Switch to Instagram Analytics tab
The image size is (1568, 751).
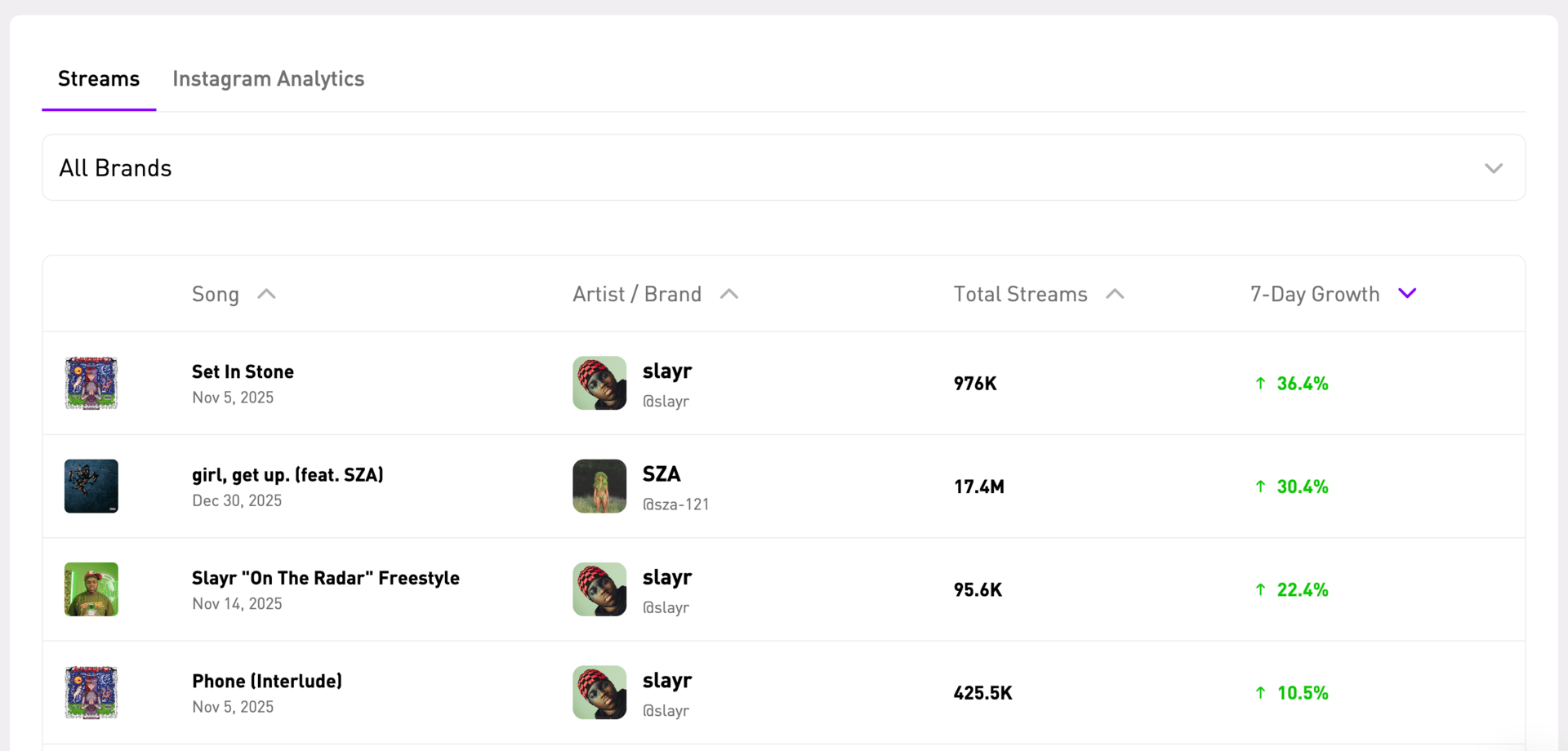click(268, 79)
